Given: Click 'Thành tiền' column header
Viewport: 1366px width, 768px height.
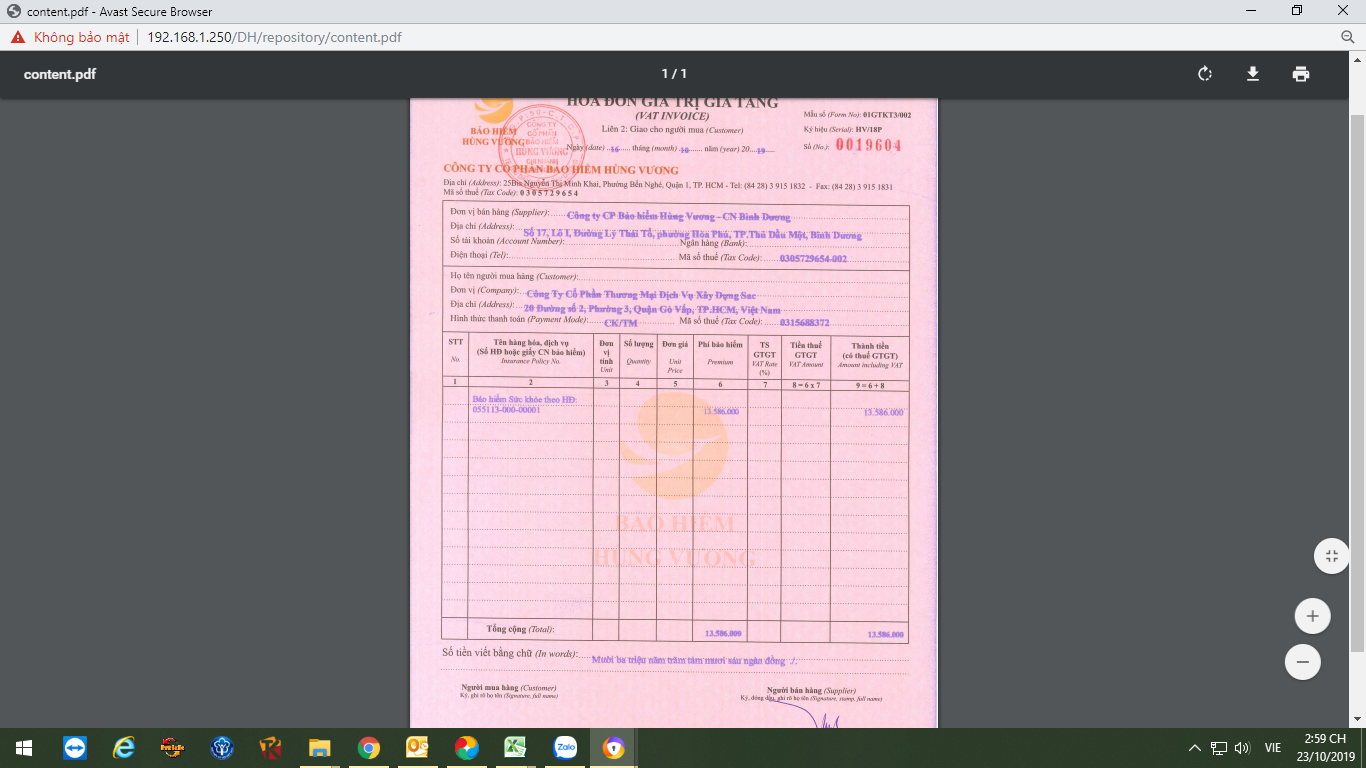Looking at the screenshot, I should coord(870,344).
